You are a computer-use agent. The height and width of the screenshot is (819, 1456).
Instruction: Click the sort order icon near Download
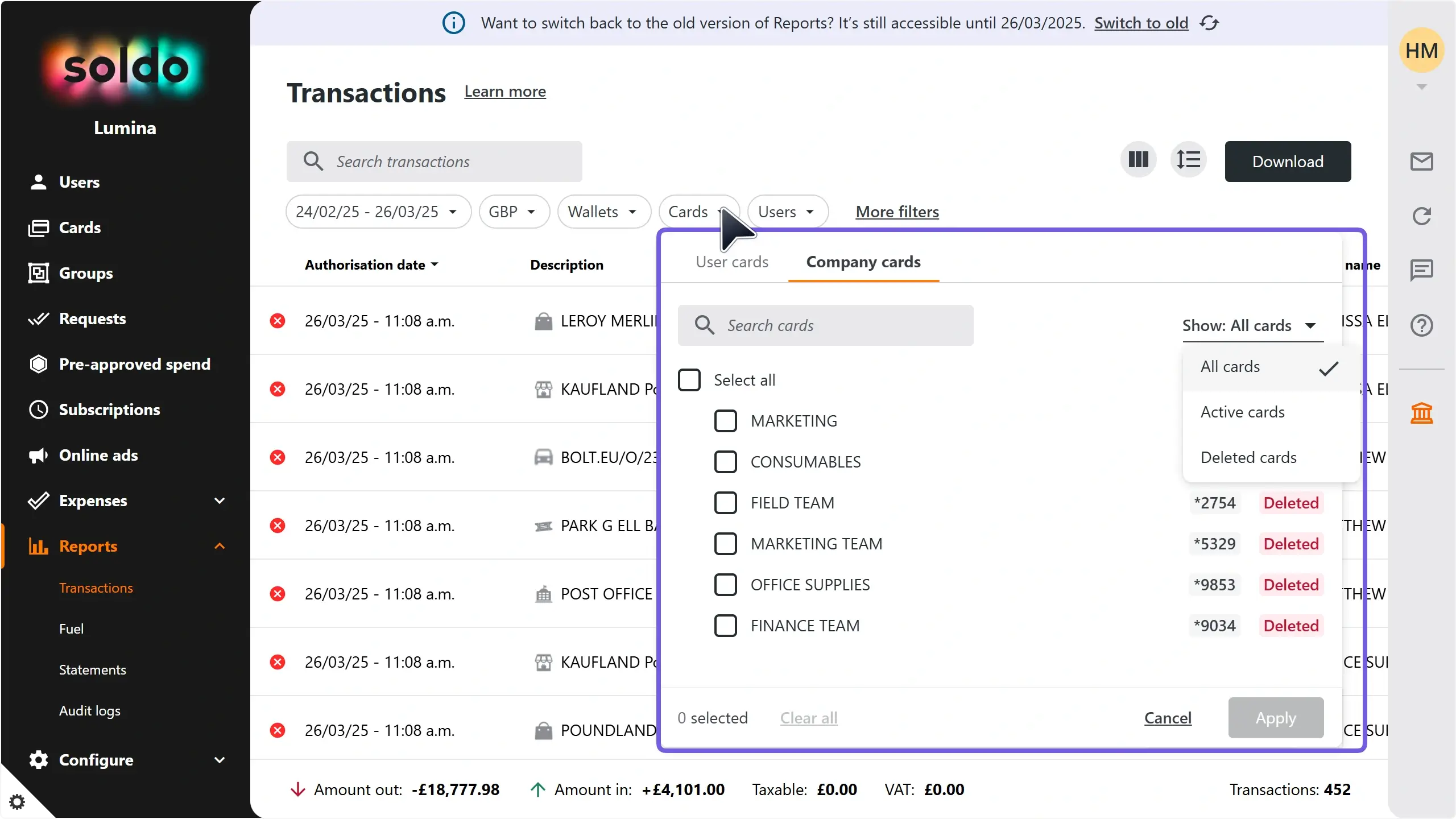(x=1189, y=160)
